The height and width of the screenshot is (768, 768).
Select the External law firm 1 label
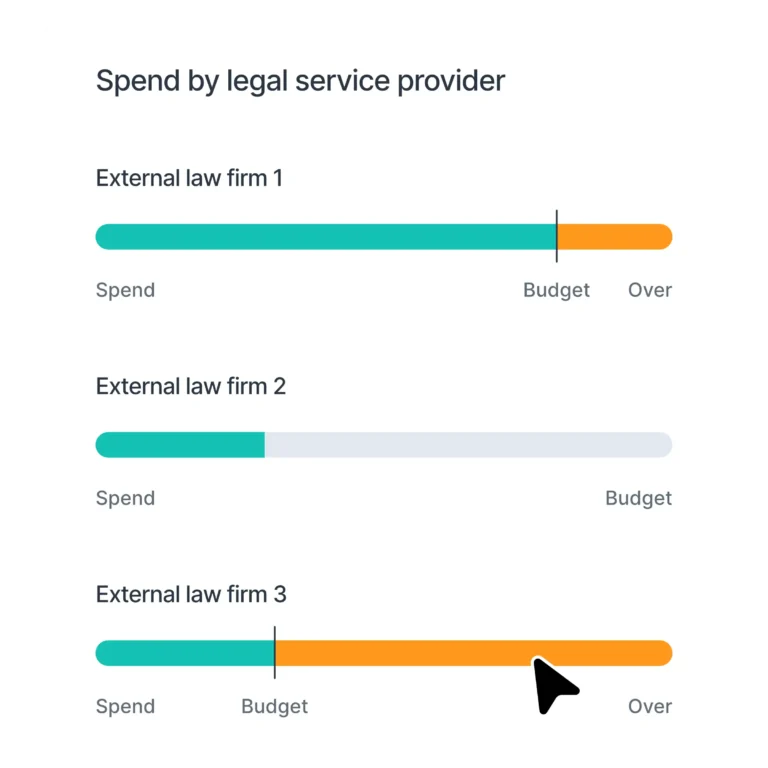[189, 178]
